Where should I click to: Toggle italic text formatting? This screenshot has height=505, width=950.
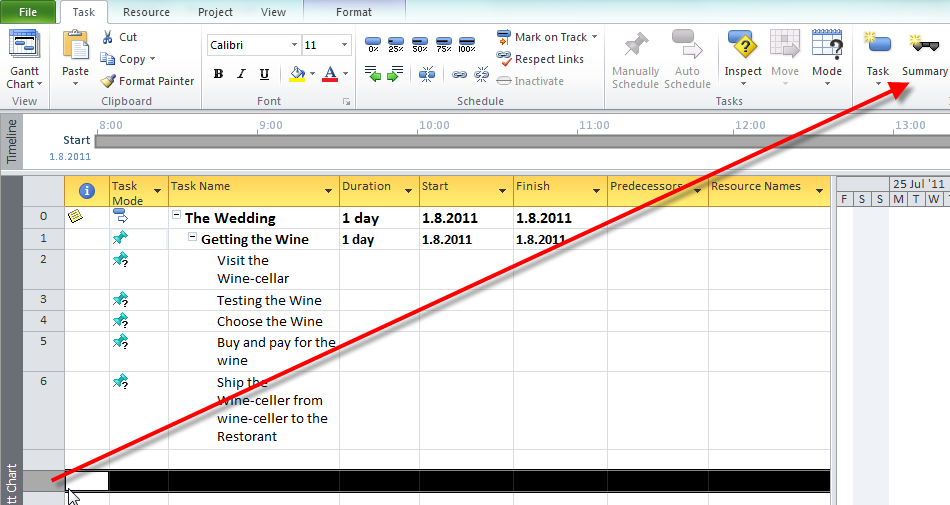pyautogui.click(x=241, y=74)
